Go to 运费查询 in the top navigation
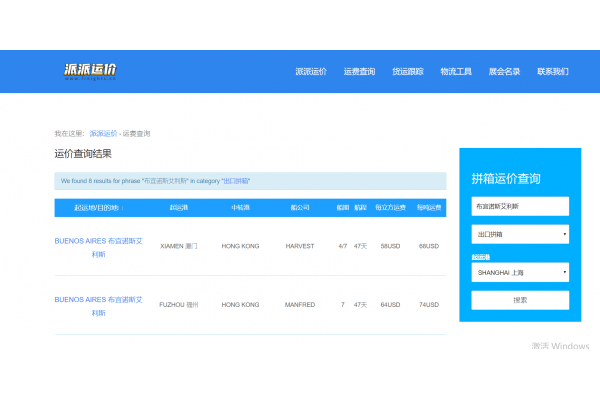 tap(359, 72)
